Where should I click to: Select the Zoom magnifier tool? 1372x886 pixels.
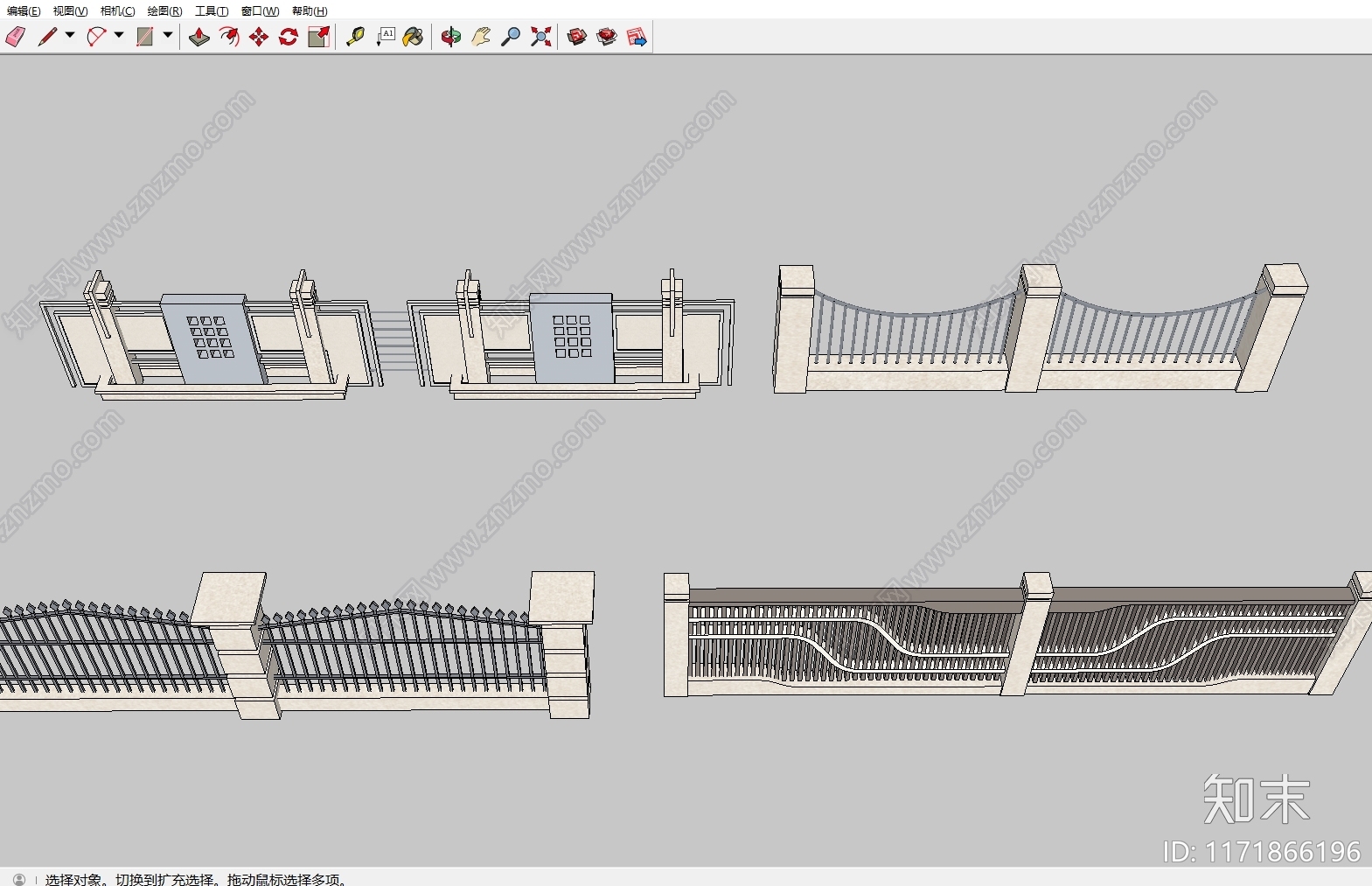pos(511,37)
